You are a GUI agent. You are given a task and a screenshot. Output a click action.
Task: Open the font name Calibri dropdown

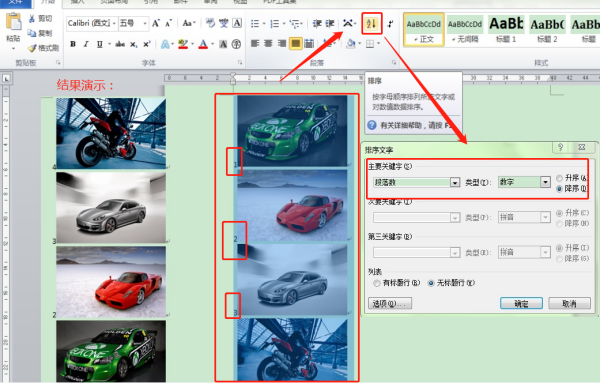pos(114,24)
